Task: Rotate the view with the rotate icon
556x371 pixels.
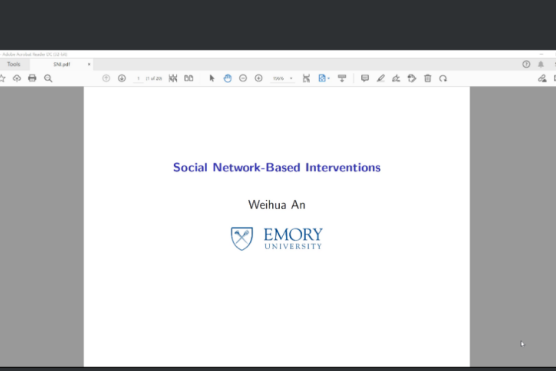Action: click(443, 78)
